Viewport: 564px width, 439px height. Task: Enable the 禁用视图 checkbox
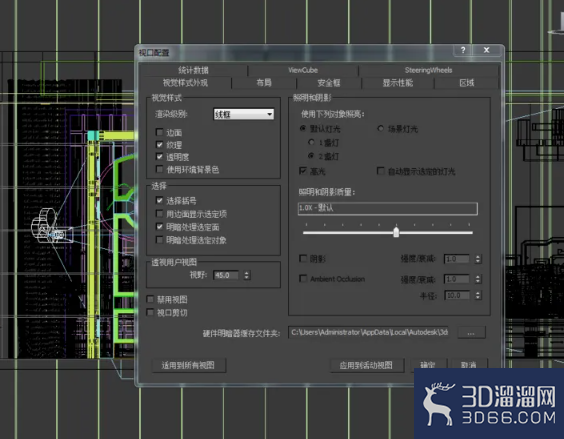[x=150, y=299]
